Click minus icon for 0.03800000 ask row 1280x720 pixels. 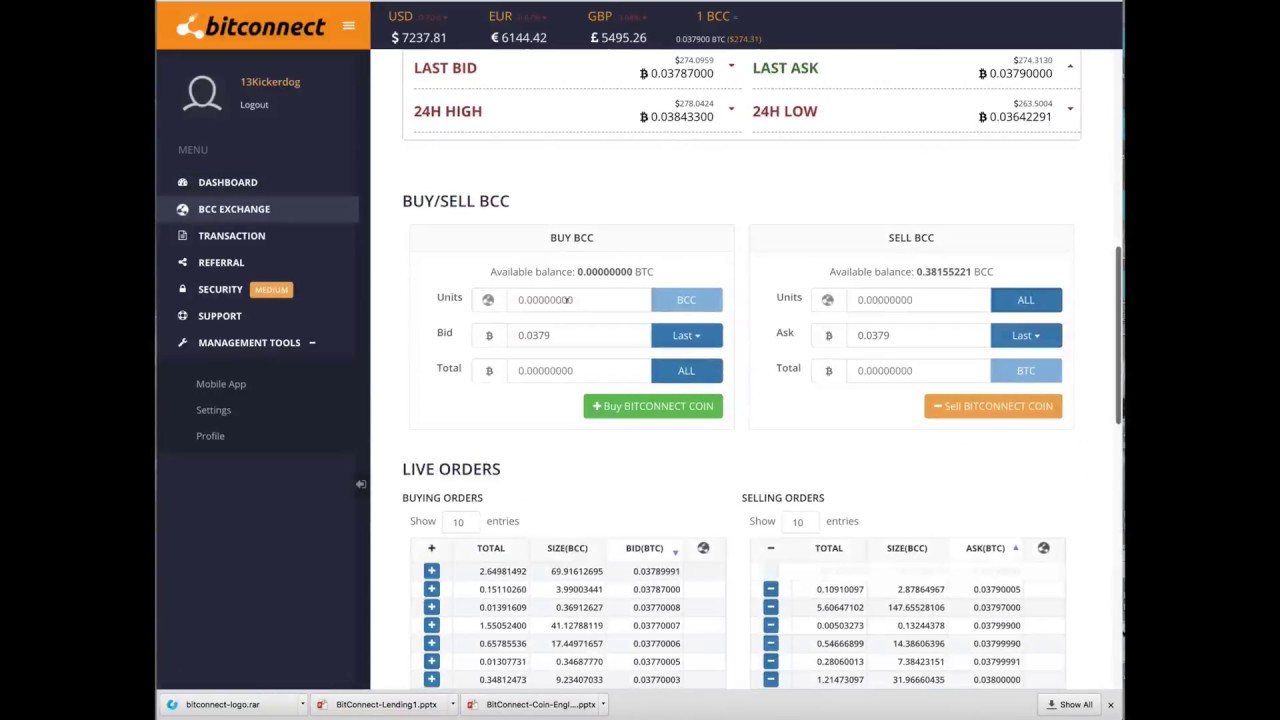tap(770, 679)
